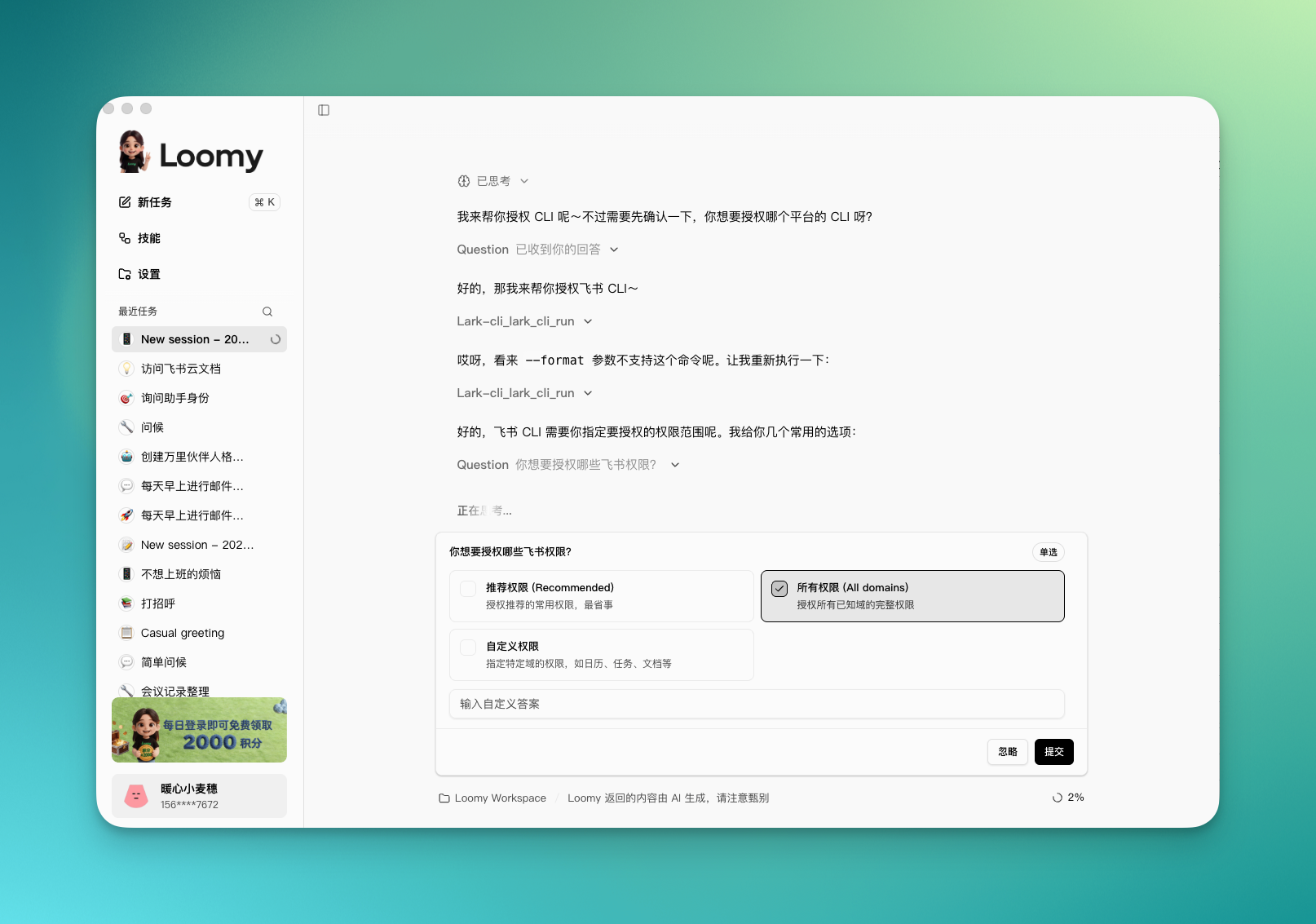The image size is (1316, 924).
Task: Open the 新任务 (New Task) icon in sidebar
Action: click(125, 201)
